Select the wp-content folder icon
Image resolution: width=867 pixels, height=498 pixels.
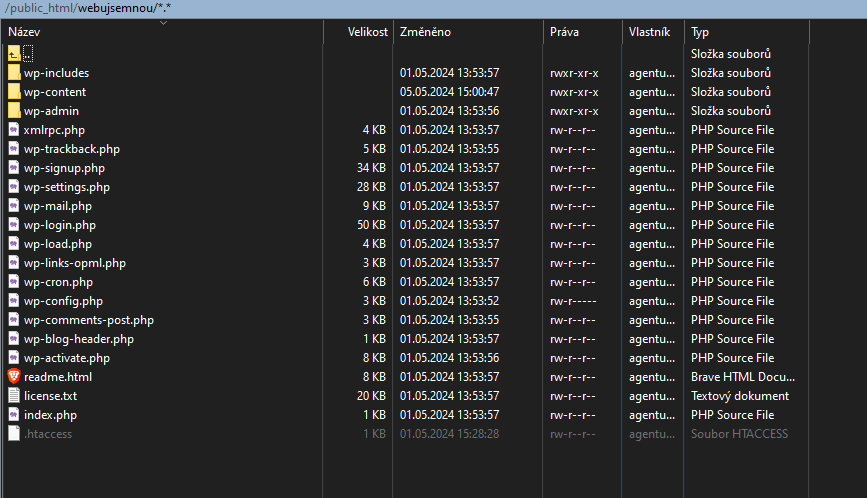pyautogui.click(x=14, y=92)
